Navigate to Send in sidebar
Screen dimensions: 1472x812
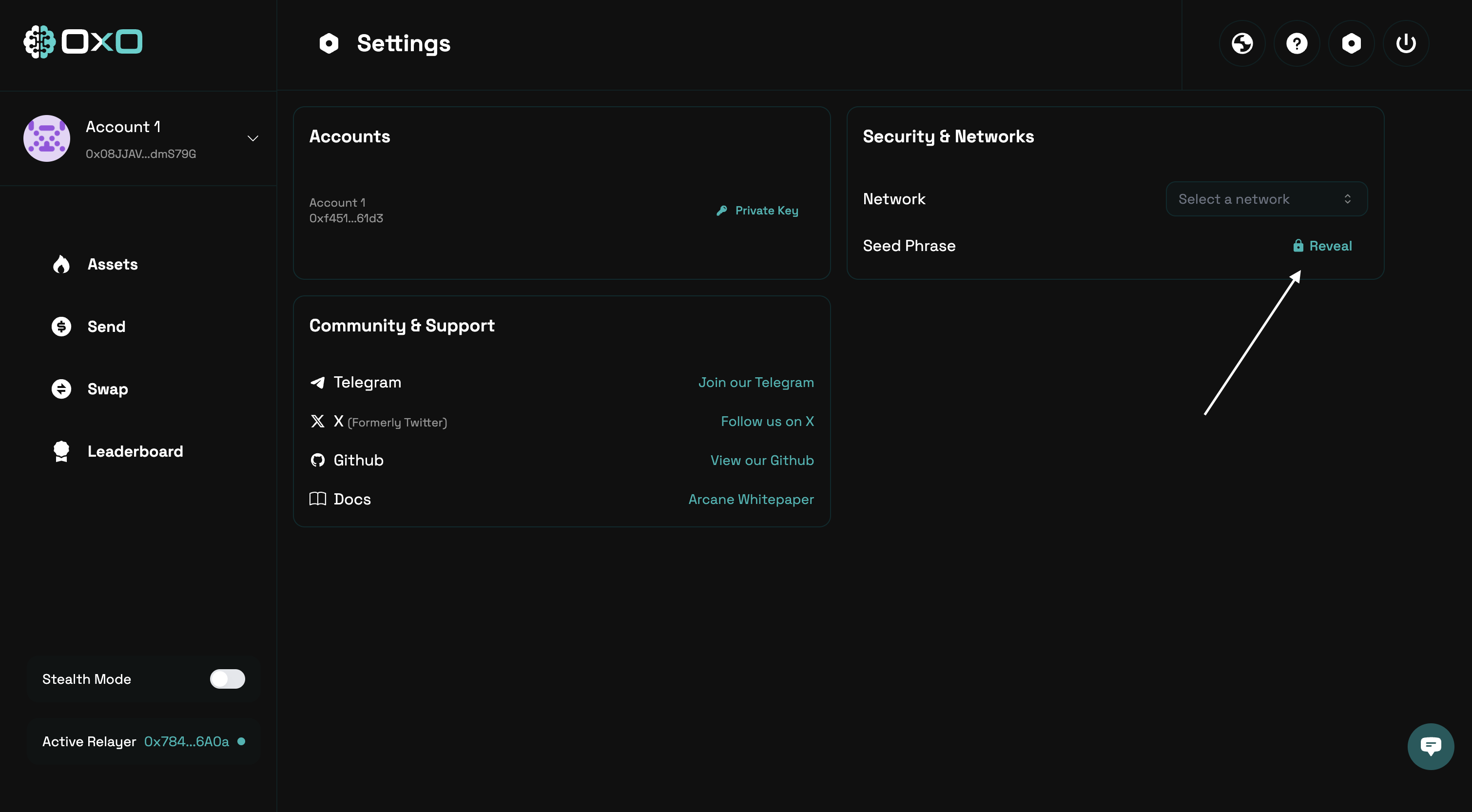pyautogui.click(x=106, y=326)
